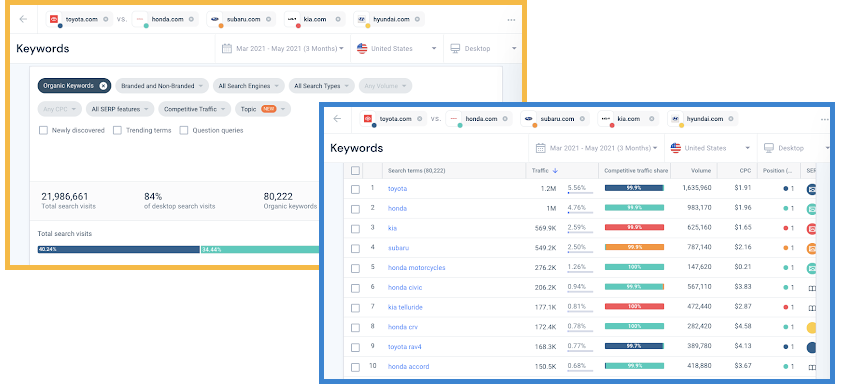Open the toyota keyword link
The height and width of the screenshot is (386, 841).
pos(397,189)
